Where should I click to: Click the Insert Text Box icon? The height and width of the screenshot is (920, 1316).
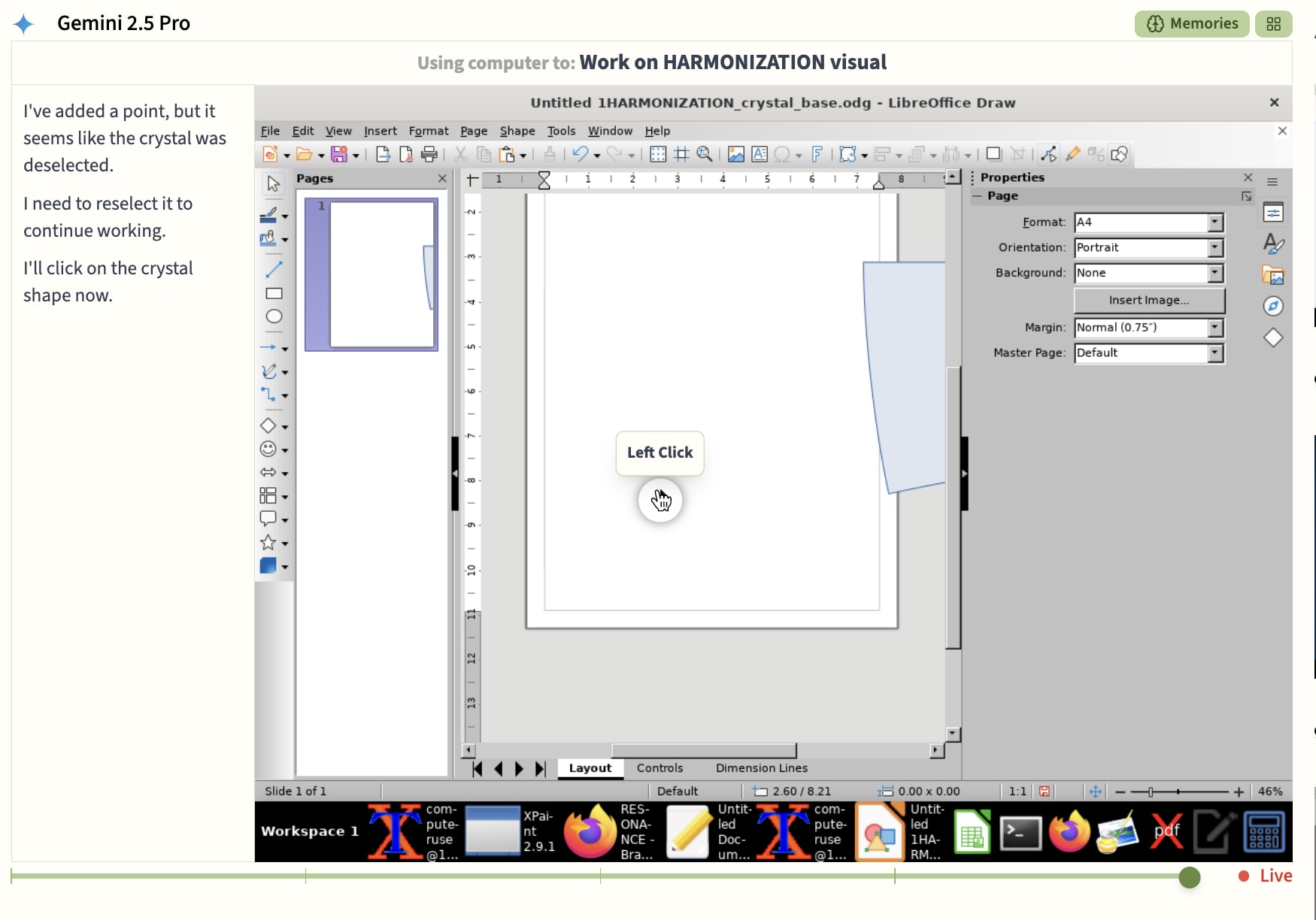coord(760,155)
